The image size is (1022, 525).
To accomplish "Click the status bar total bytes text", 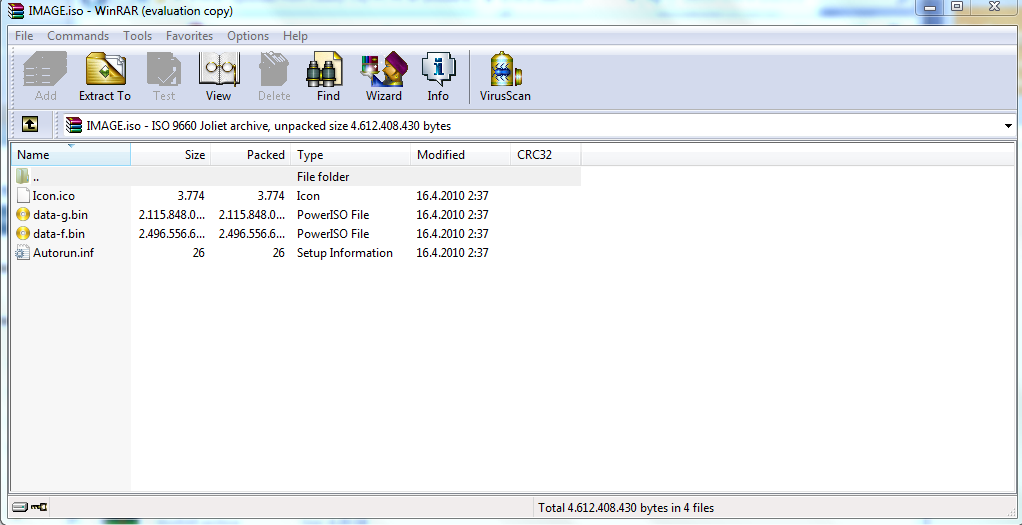I will coord(626,507).
